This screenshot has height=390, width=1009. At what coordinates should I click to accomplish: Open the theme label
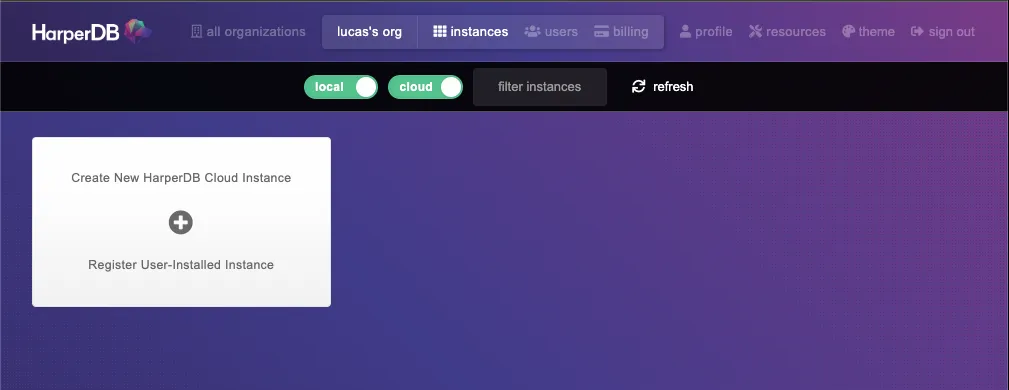pyautogui.click(x=876, y=32)
